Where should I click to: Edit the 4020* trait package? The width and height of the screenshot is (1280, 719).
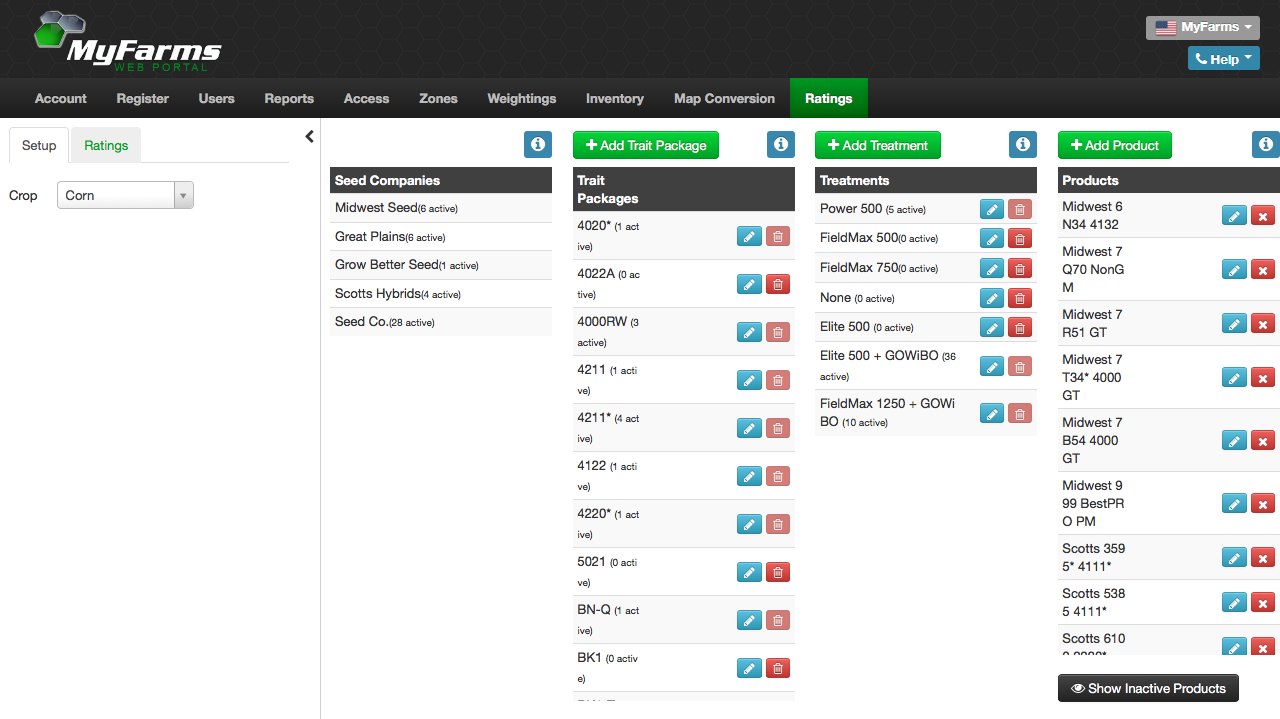coord(749,236)
